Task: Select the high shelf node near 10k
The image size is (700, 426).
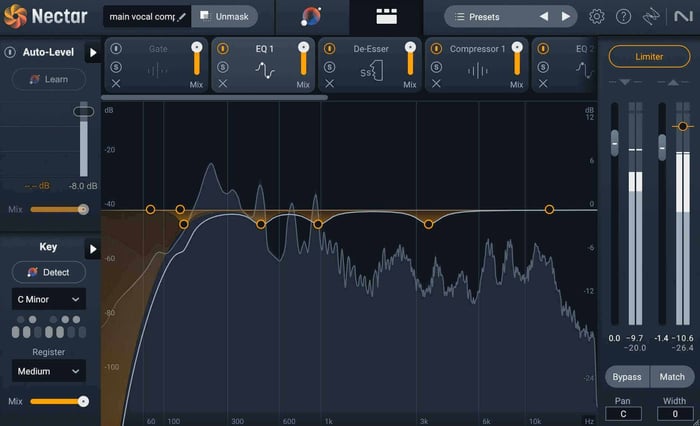Action: pyautogui.click(x=549, y=209)
